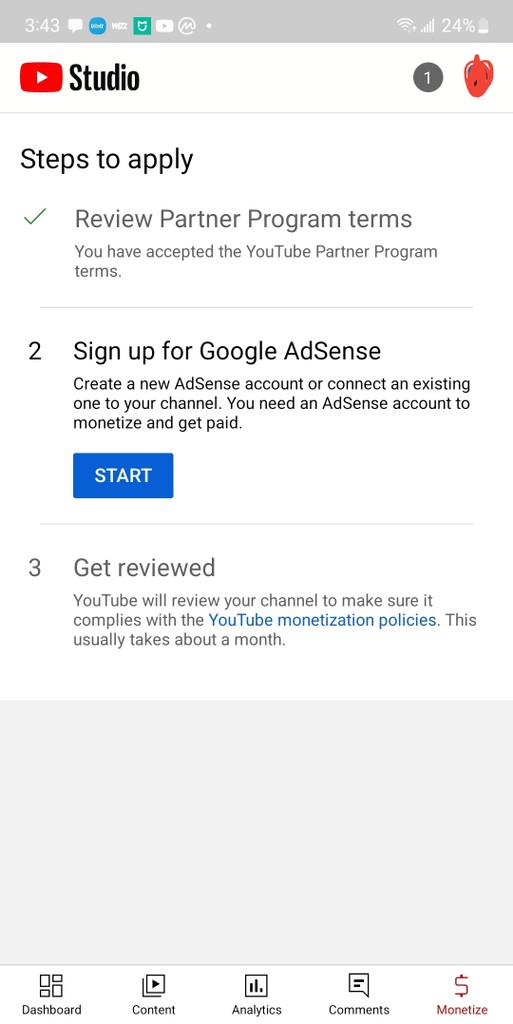Tap the step number 2 indicator

click(x=35, y=351)
